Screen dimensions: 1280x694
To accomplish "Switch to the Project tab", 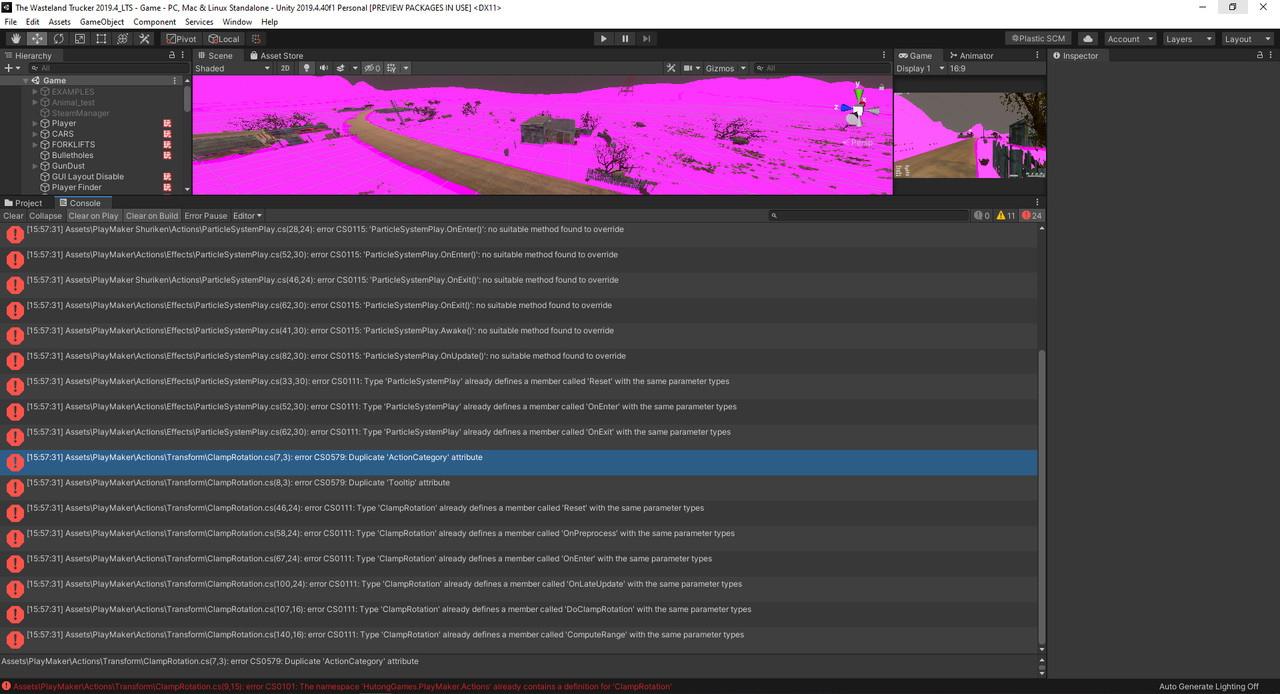I will click(23, 203).
